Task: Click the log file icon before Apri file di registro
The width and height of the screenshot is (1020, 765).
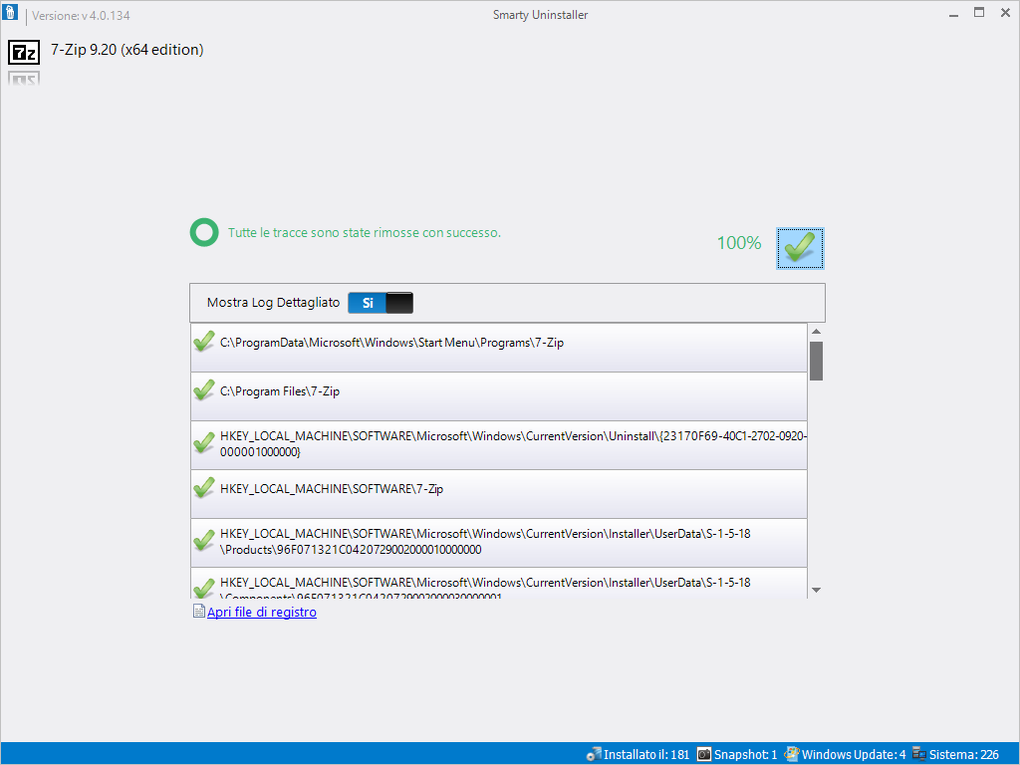Action: (199, 611)
